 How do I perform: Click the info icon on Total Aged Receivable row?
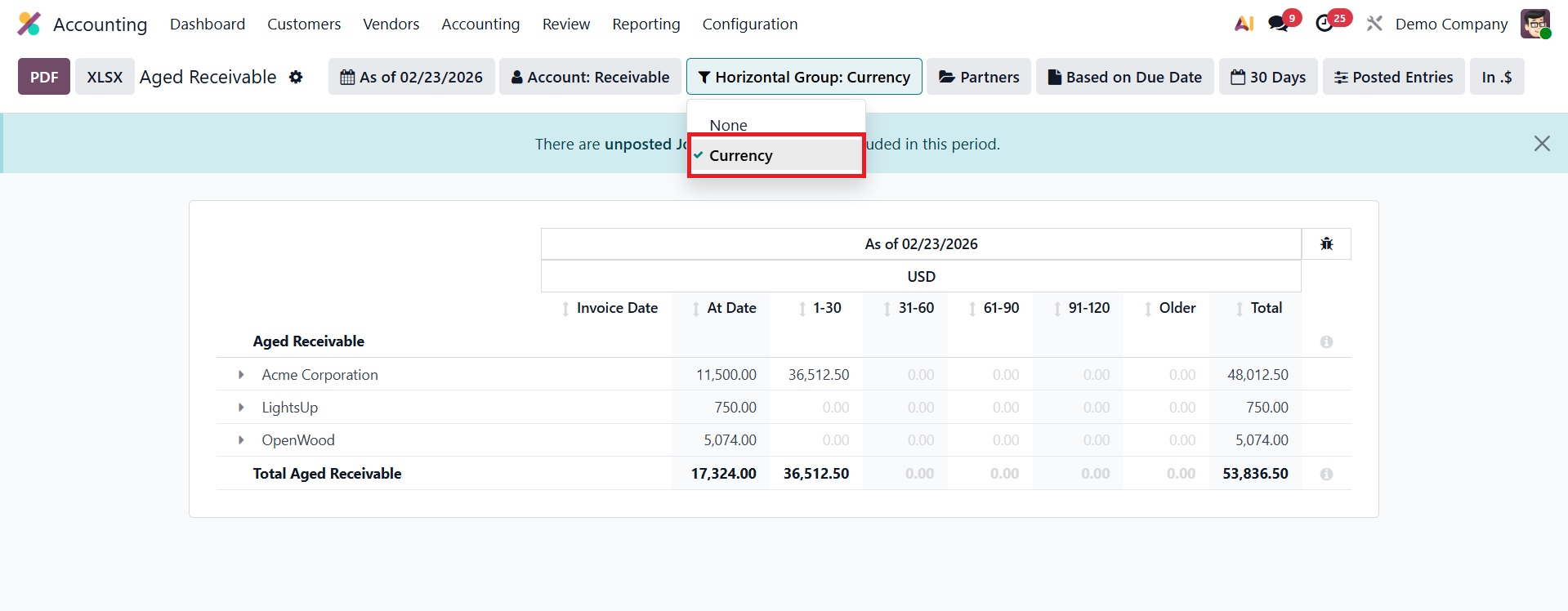(x=1326, y=474)
